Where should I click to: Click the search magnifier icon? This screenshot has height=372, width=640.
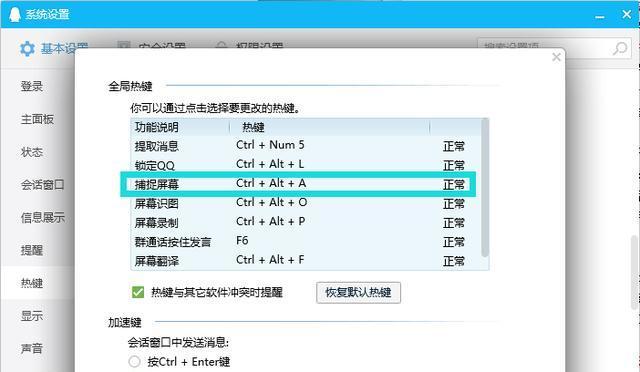tap(620, 48)
